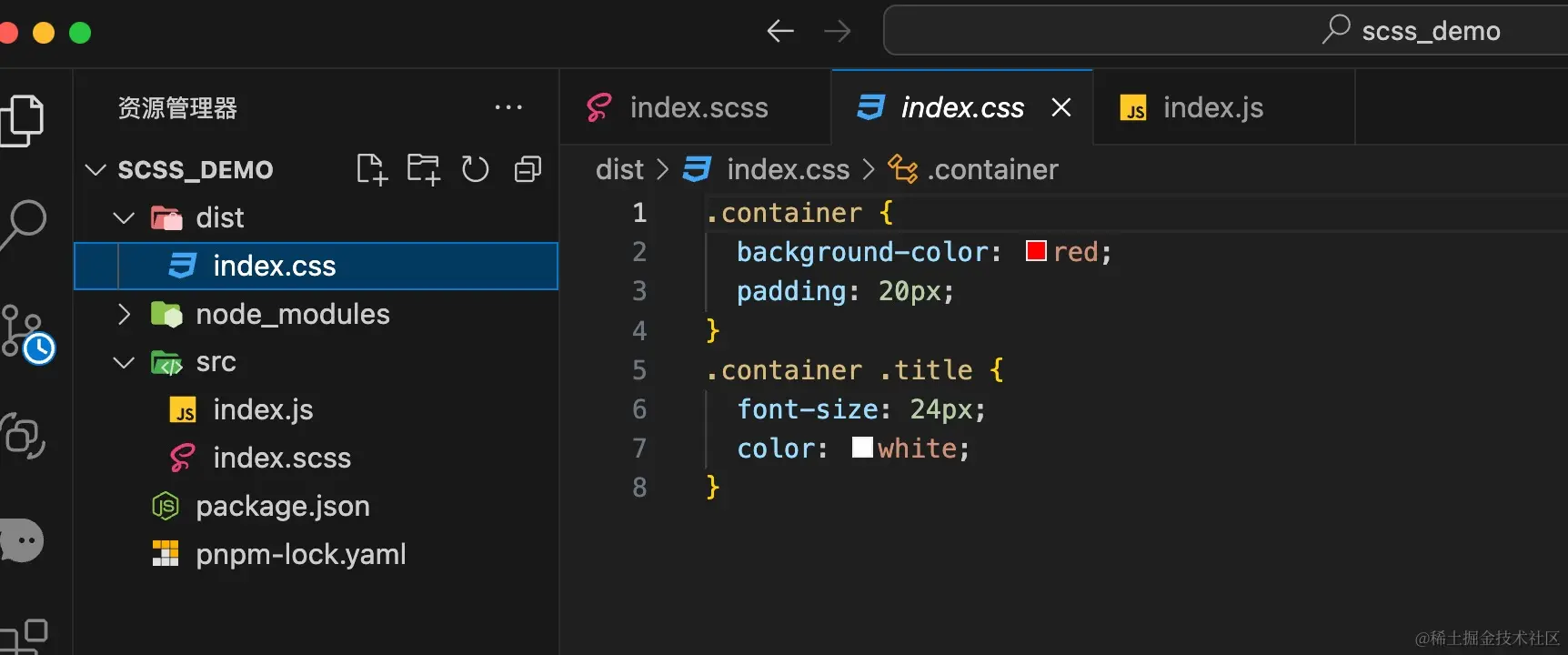This screenshot has width=1568, height=655.
Task: Click the padding property on line 3
Action: 791,291
